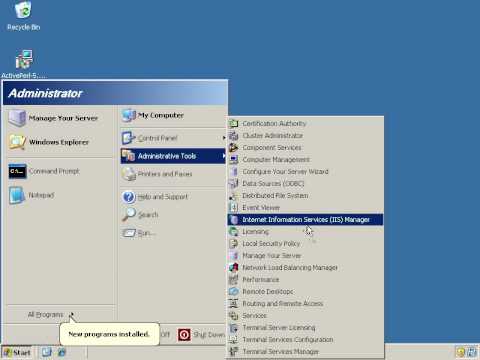The image size is (480, 360).
Task: Click the Cluster Administrator icon
Action: (234, 135)
